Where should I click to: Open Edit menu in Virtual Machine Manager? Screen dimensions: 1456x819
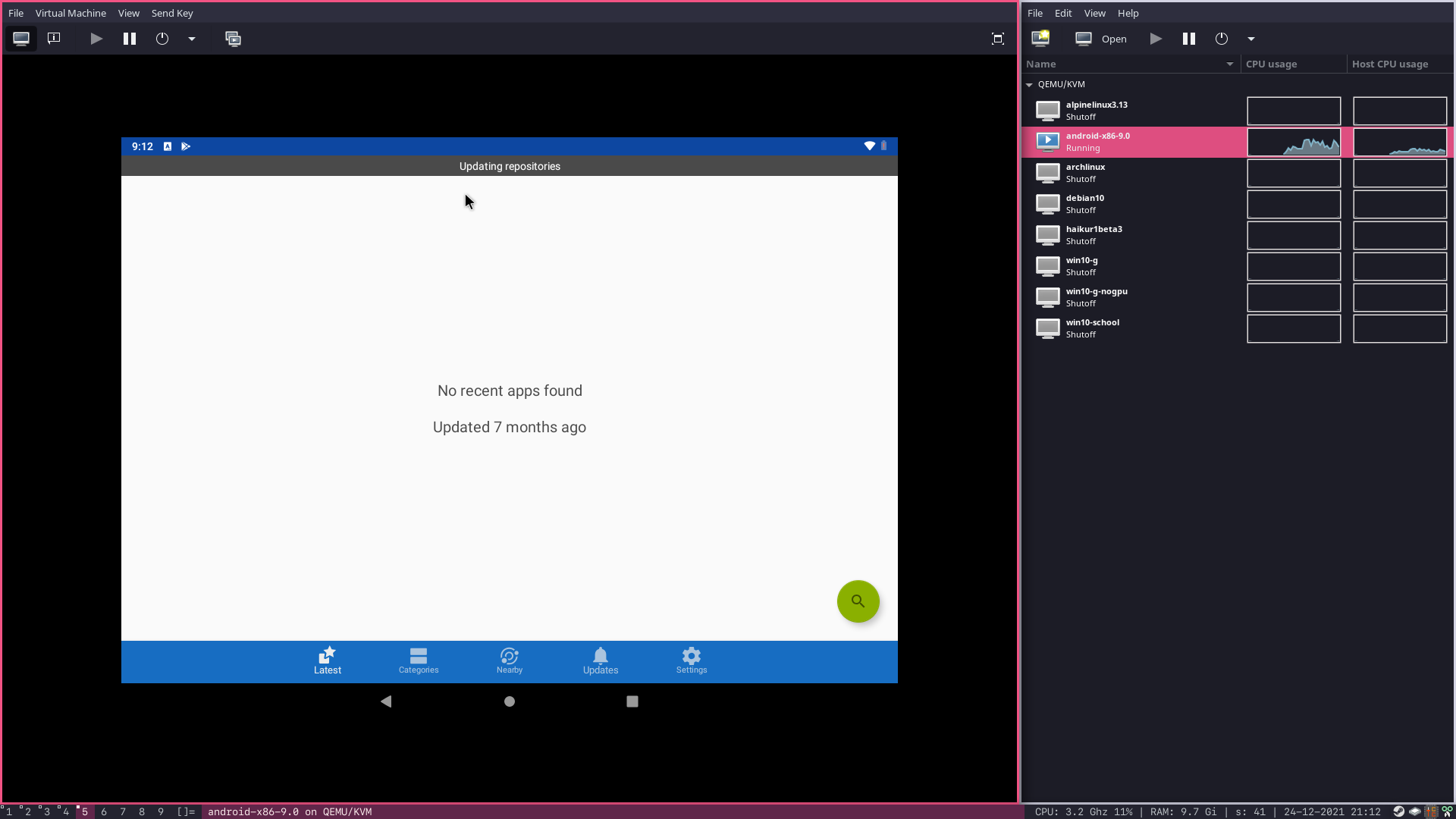(x=1063, y=13)
